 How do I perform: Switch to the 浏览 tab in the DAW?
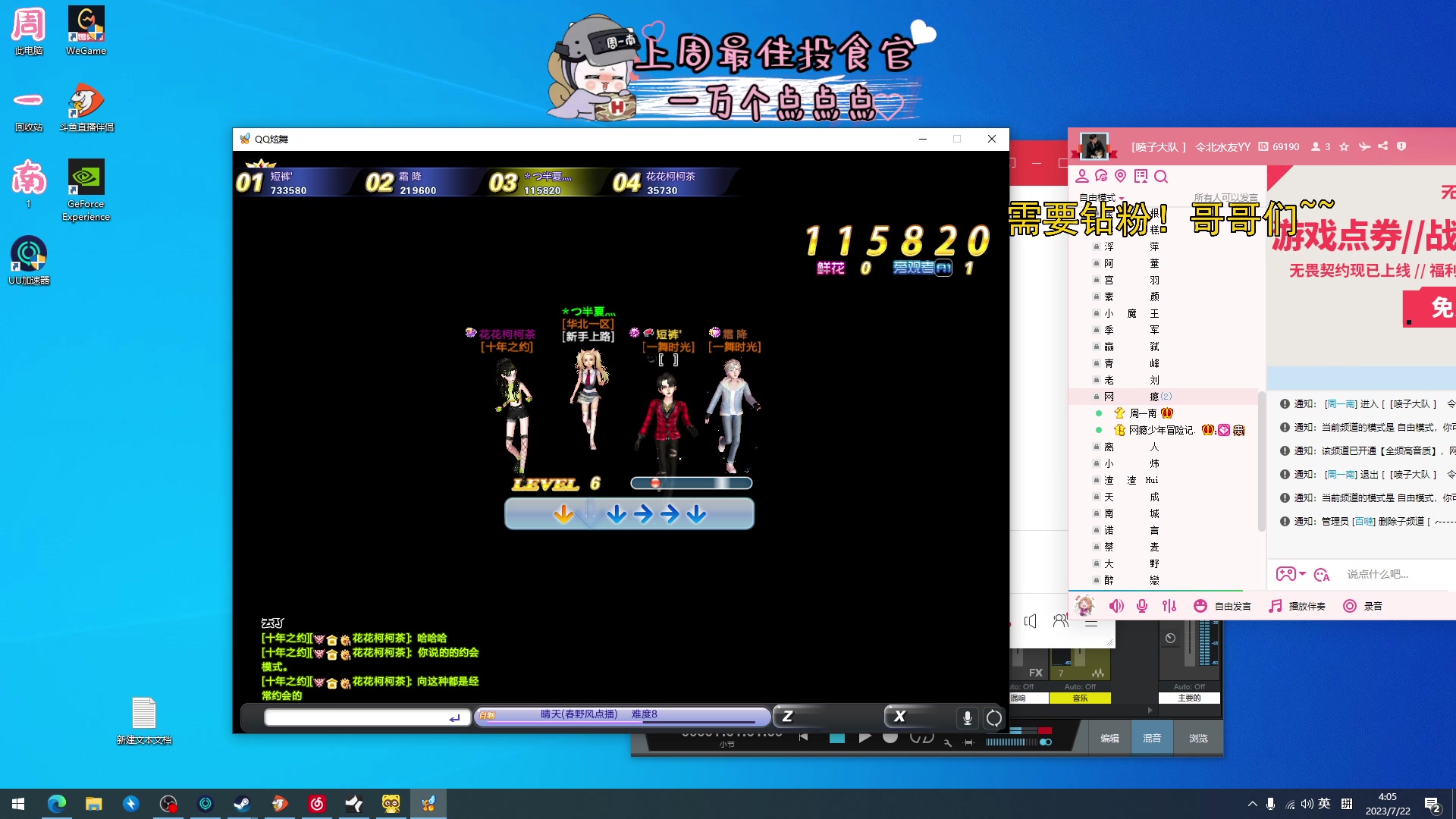coord(1198,738)
